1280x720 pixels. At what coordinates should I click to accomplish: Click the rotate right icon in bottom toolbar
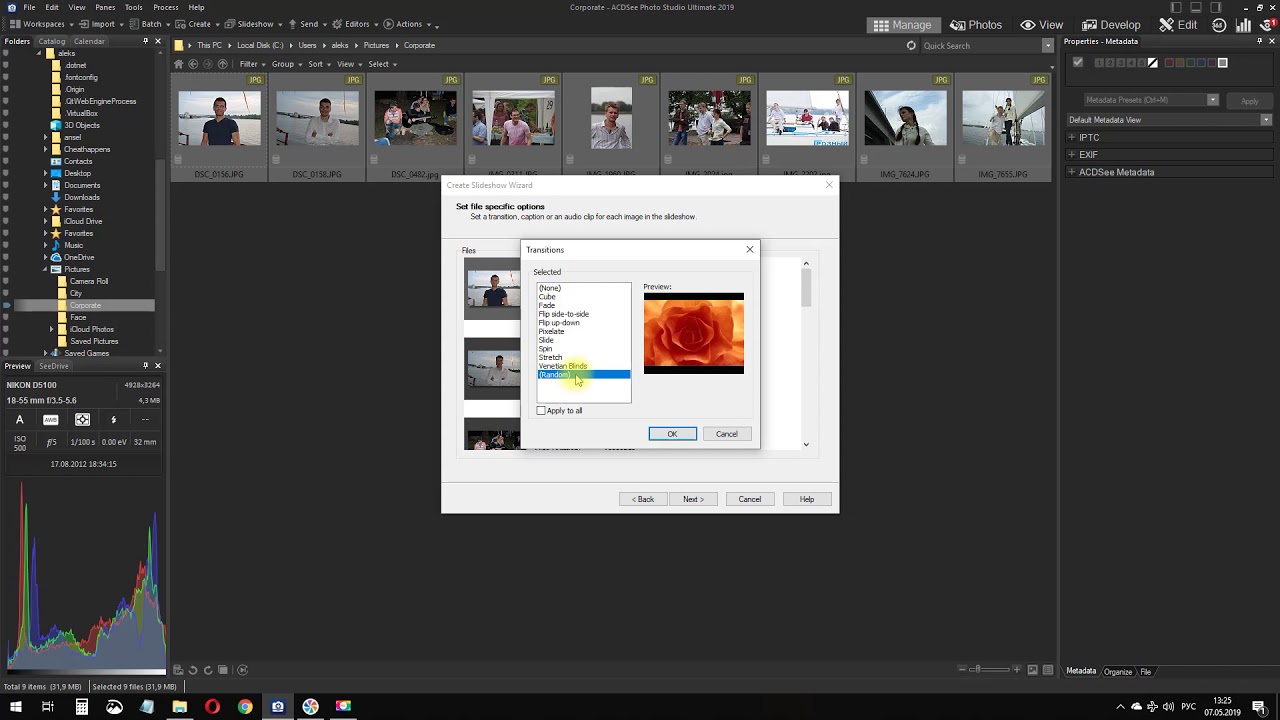[x=208, y=670]
